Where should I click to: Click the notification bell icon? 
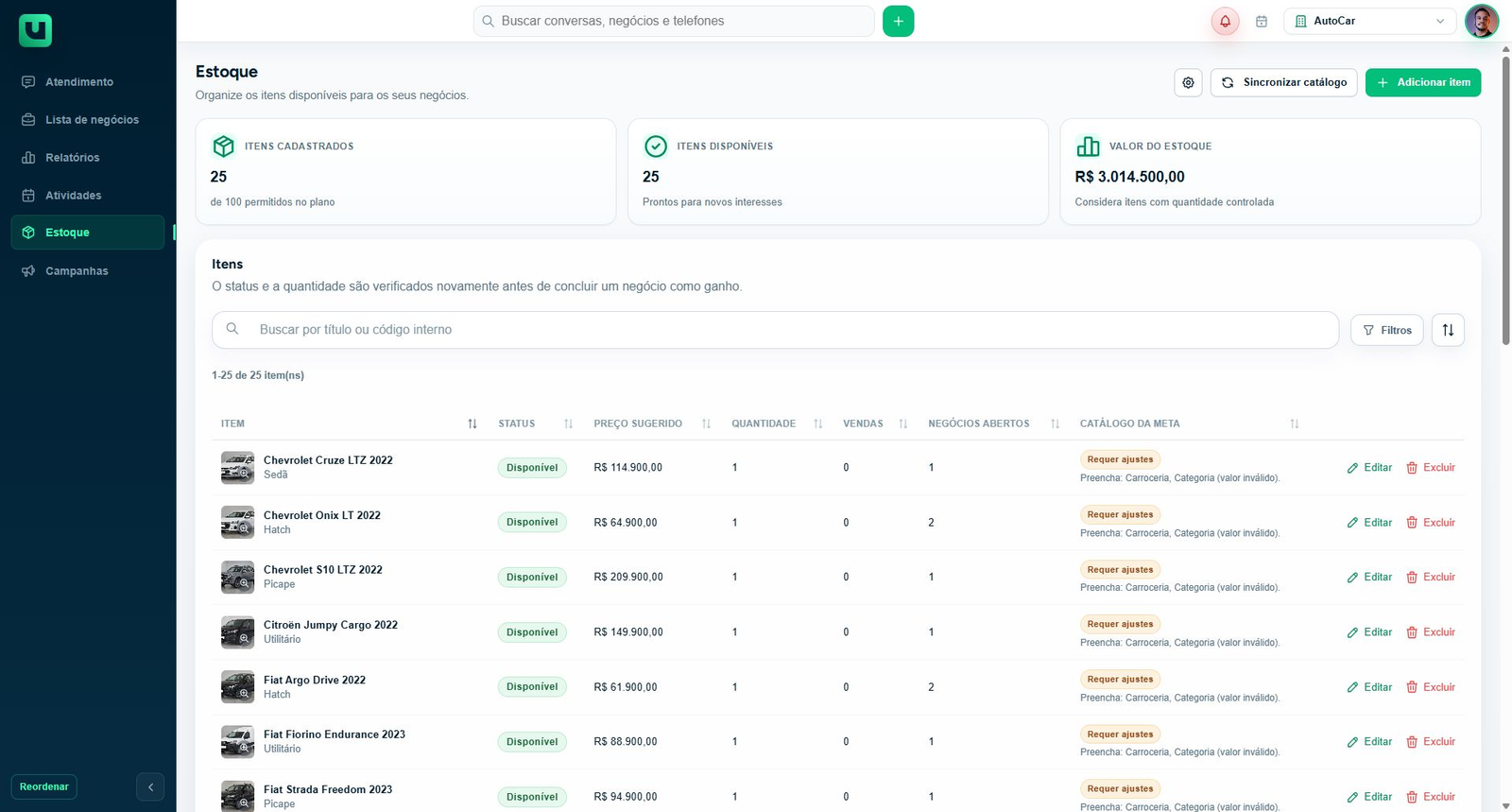[1225, 21]
